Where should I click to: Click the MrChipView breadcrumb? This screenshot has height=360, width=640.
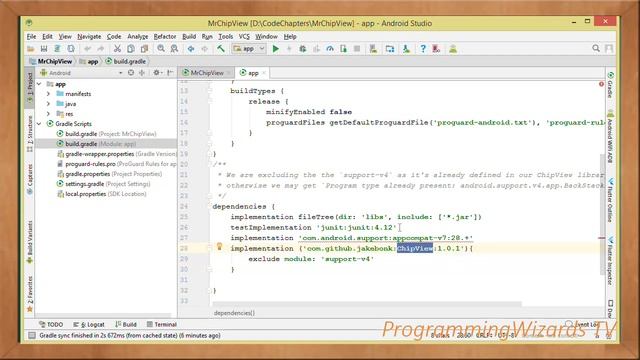coord(51,62)
